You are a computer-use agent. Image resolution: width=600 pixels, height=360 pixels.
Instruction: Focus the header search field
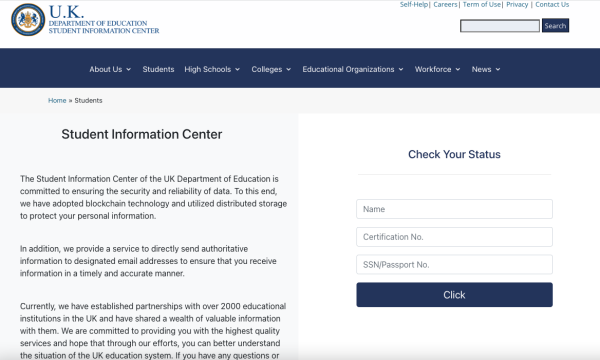pos(500,26)
